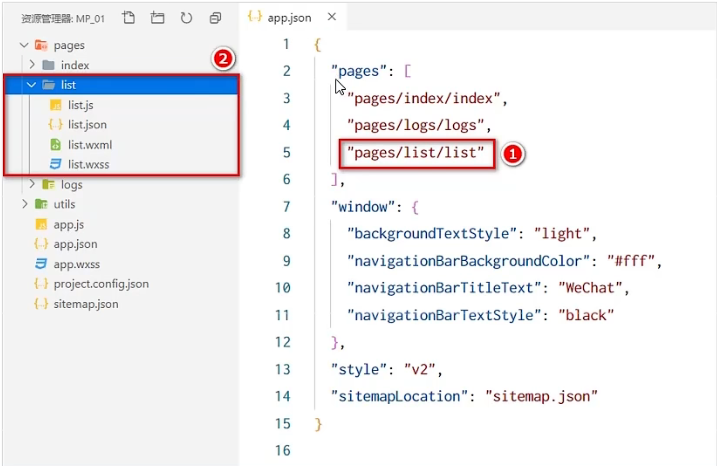Click the list.js JavaScript file icon
Viewport: 717px width, 466px height.
click(x=55, y=105)
